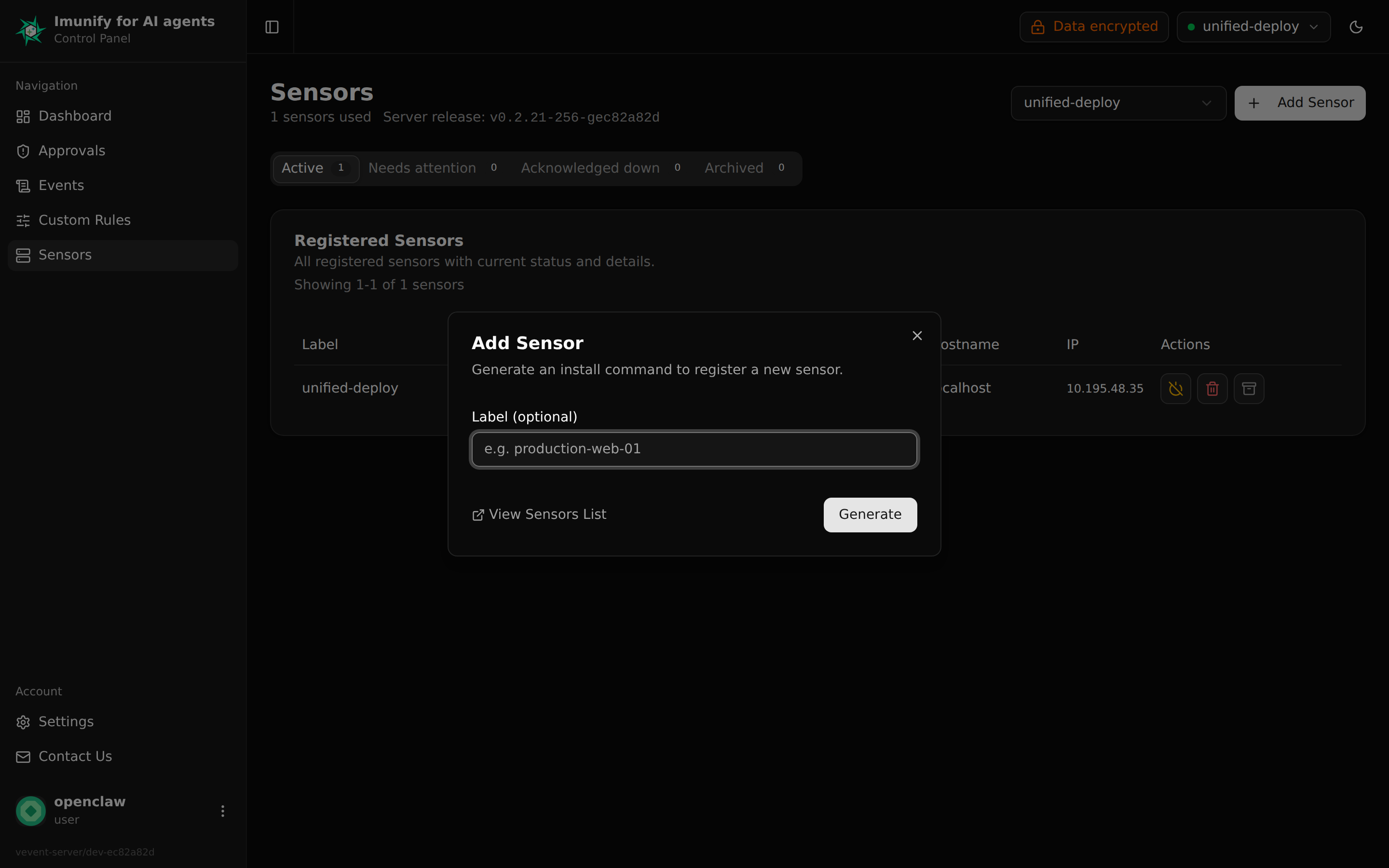The image size is (1389, 868).
Task: Open the unified-deploy dropdown in header
Action: [x=1253, y=27]
